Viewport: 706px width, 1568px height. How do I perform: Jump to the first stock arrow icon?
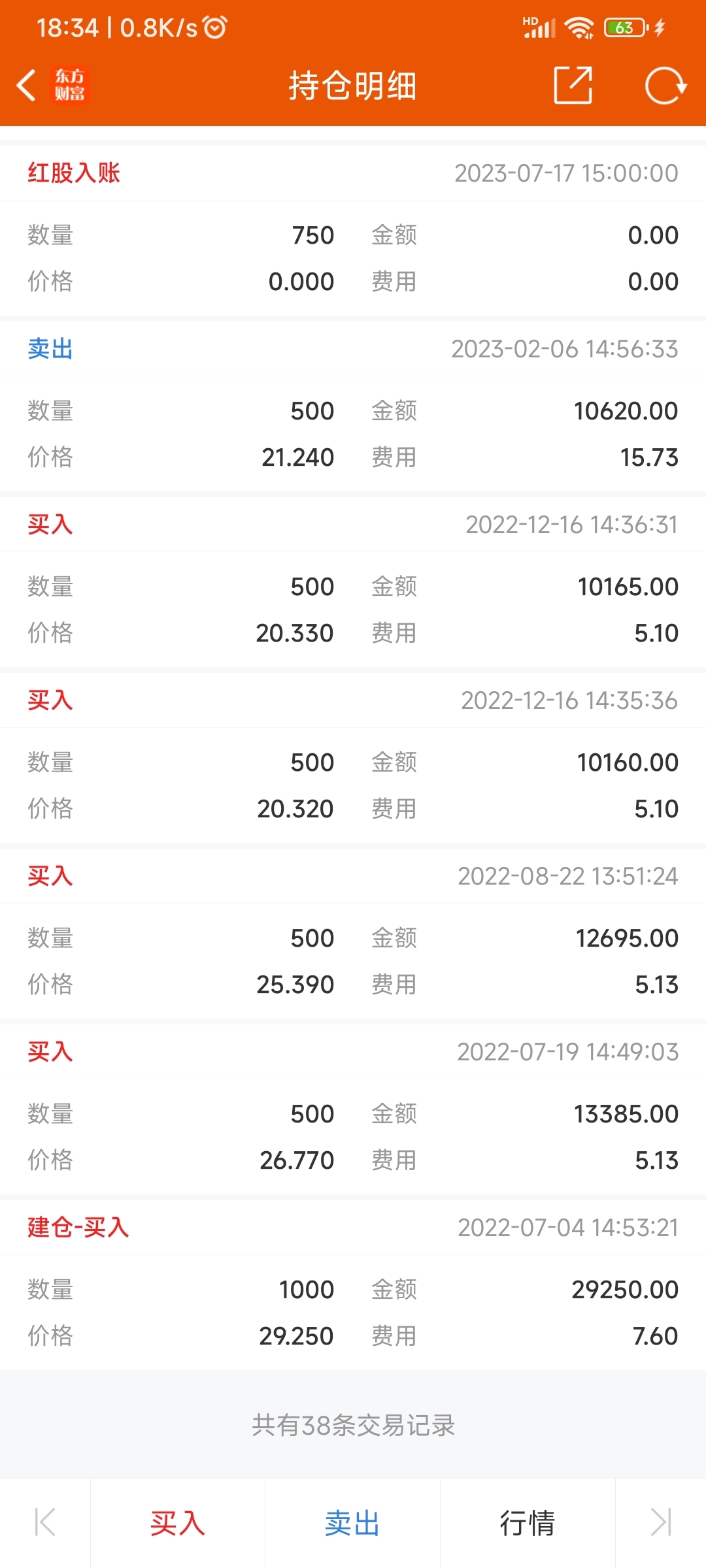click(45, 1523)
